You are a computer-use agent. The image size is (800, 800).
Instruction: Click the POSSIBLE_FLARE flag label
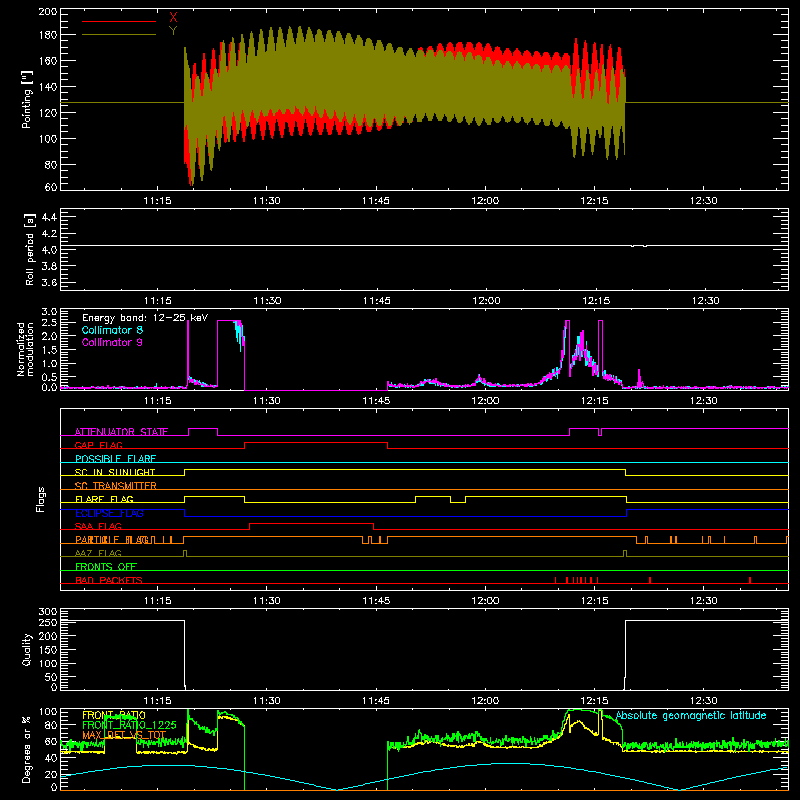click(x=115, y=459)
